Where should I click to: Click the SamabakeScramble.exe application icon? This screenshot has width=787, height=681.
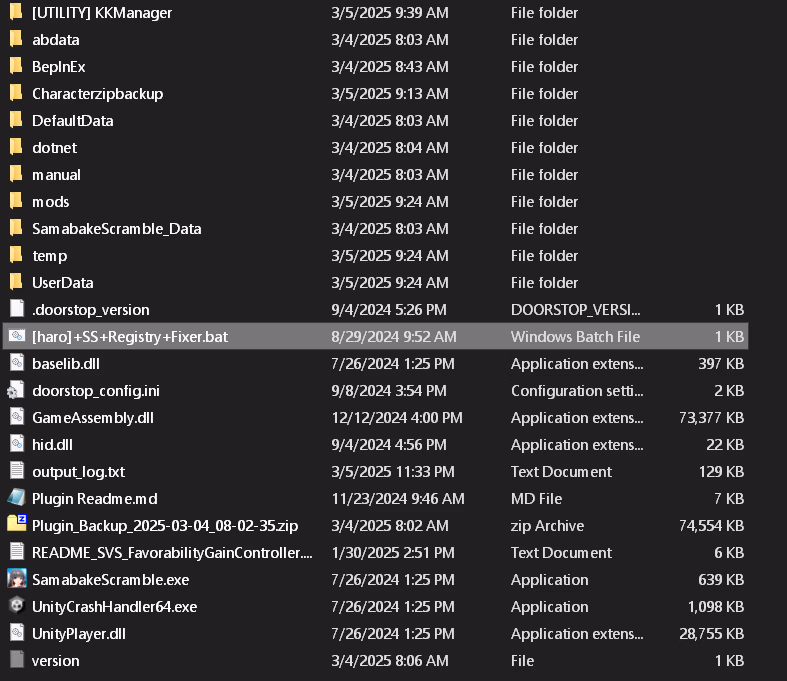[16, 579]
